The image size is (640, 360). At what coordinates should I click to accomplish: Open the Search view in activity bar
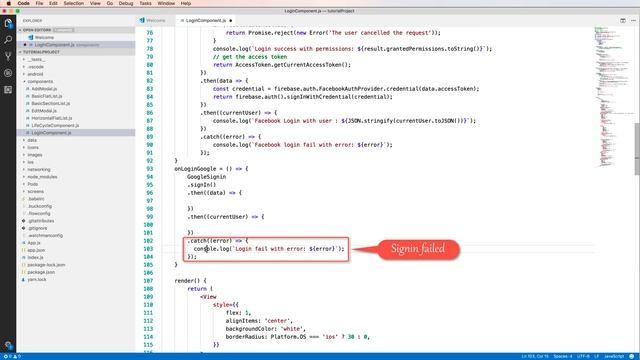pyautogui.click(x=8, y=40)
